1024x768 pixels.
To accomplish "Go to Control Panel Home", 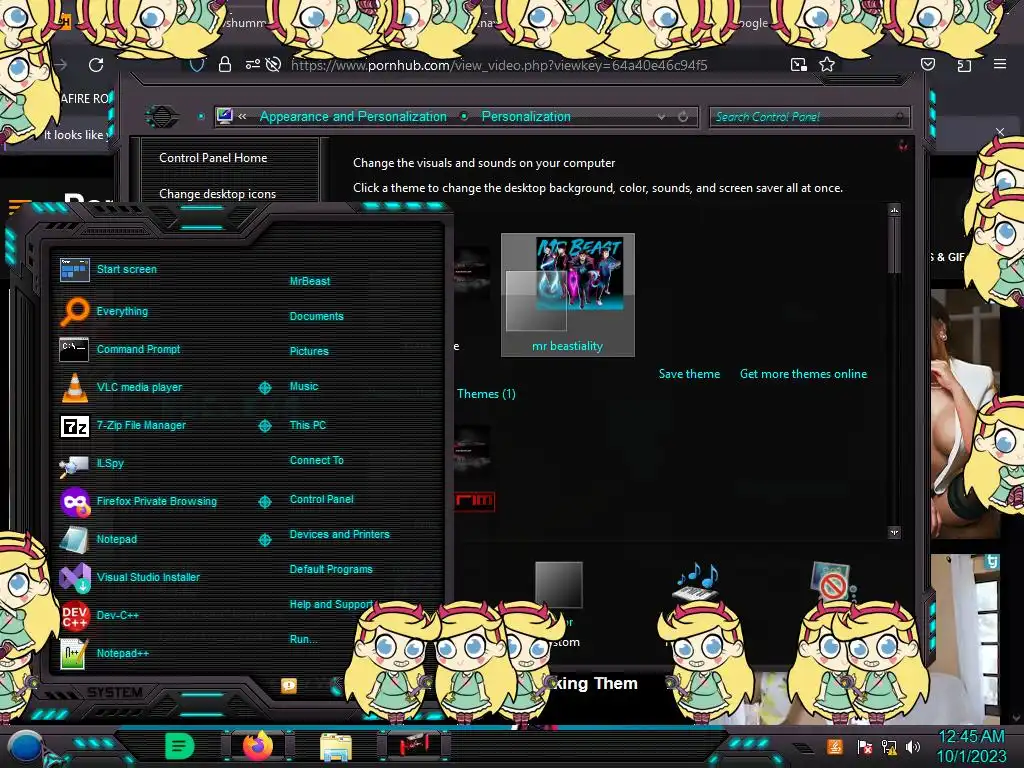I will point(213,157).
